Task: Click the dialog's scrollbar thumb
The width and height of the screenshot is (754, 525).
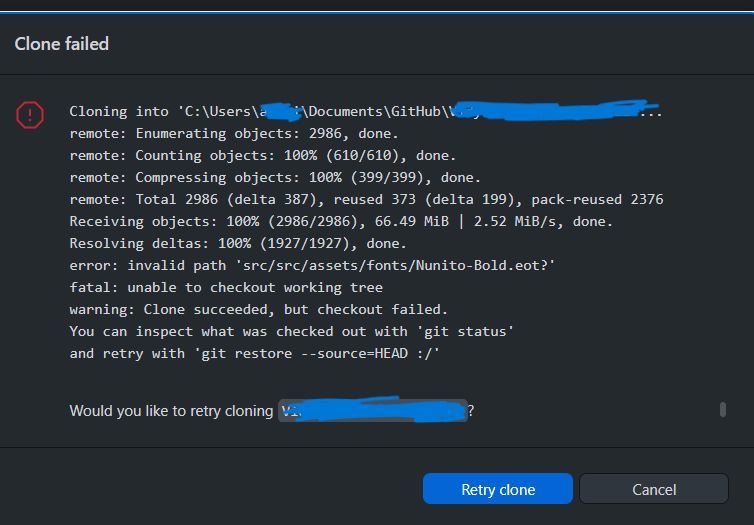Action: click(723, 410)
